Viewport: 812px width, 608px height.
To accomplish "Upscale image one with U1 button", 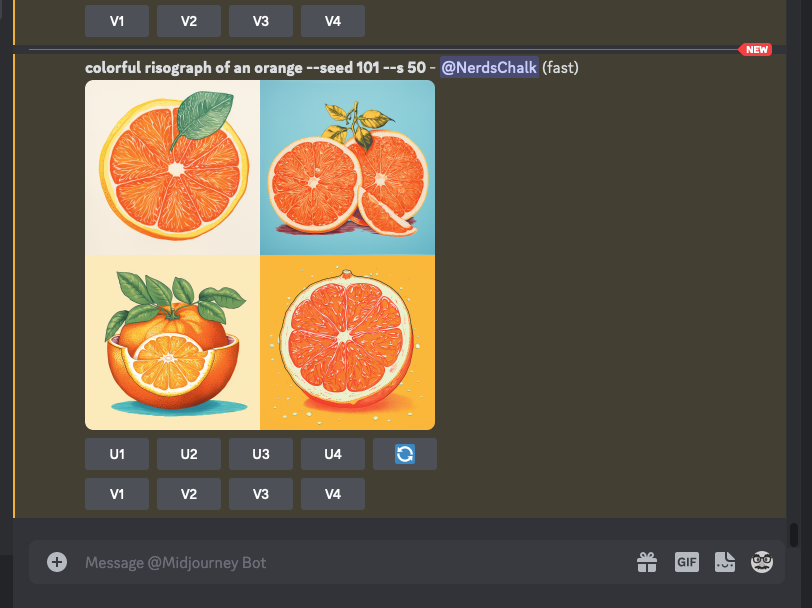I will [x=117, y=454].
